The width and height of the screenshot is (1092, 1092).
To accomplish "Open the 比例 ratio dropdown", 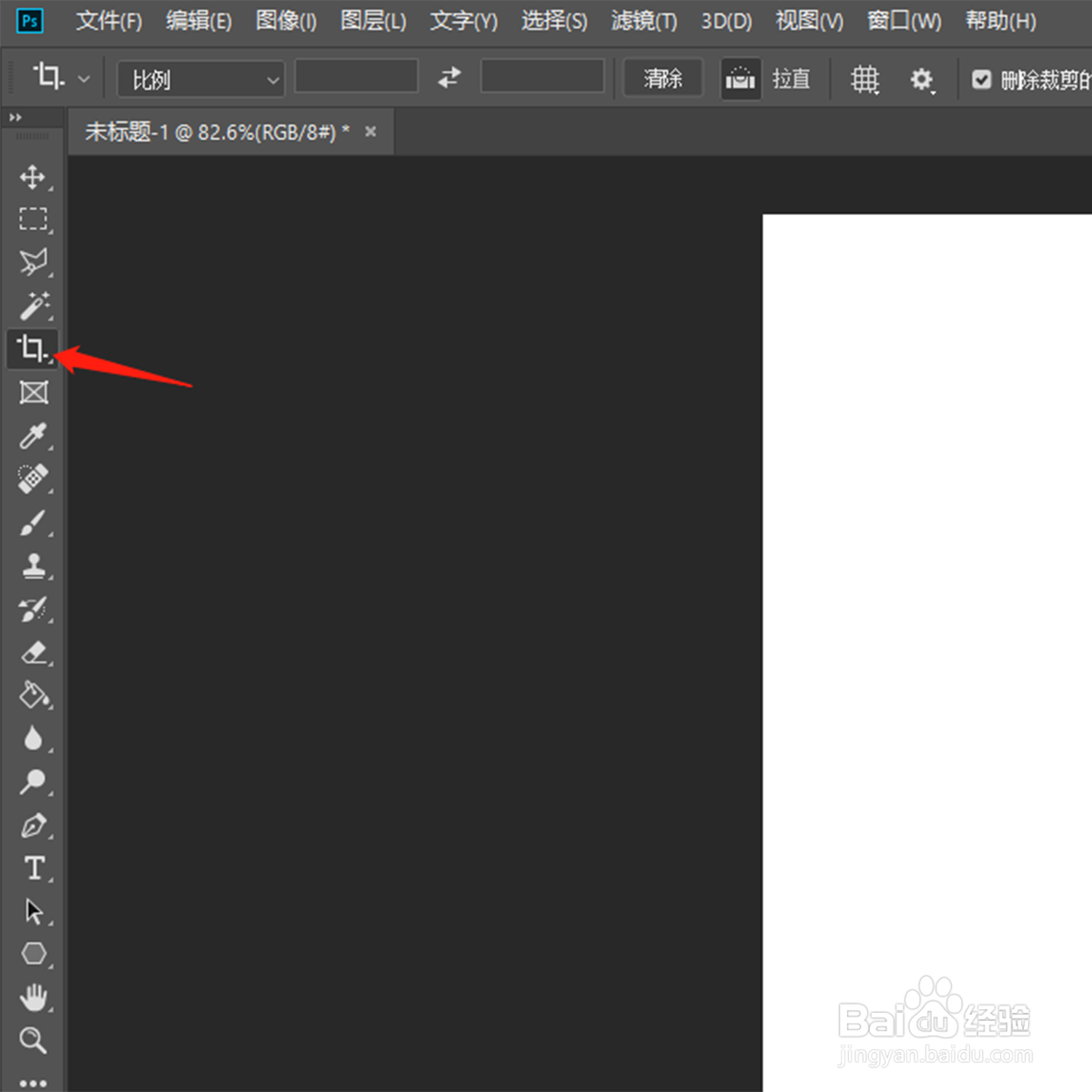I will click(x=201, y=80).
